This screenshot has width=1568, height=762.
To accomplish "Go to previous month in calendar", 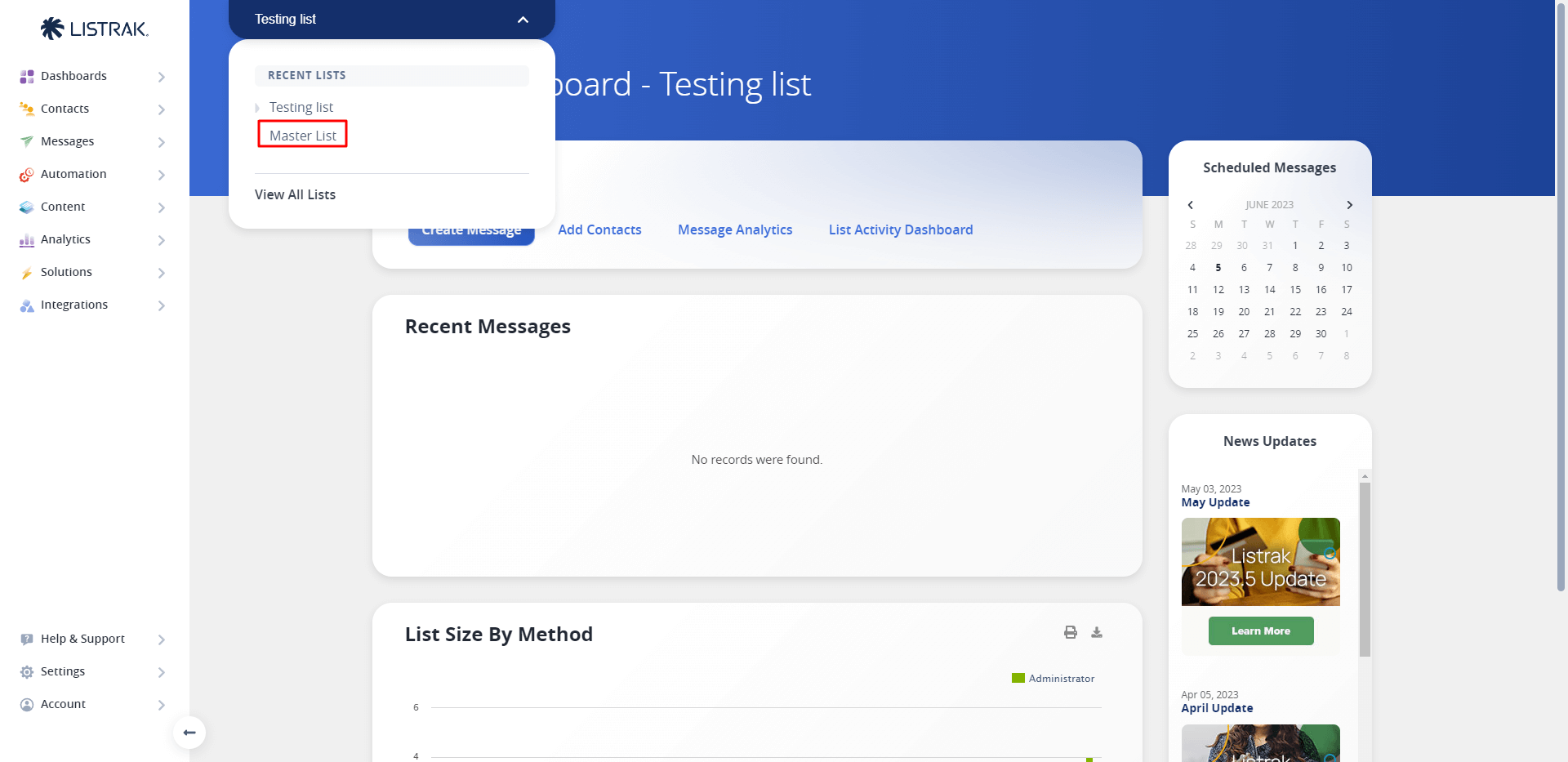I will 1191,205.
